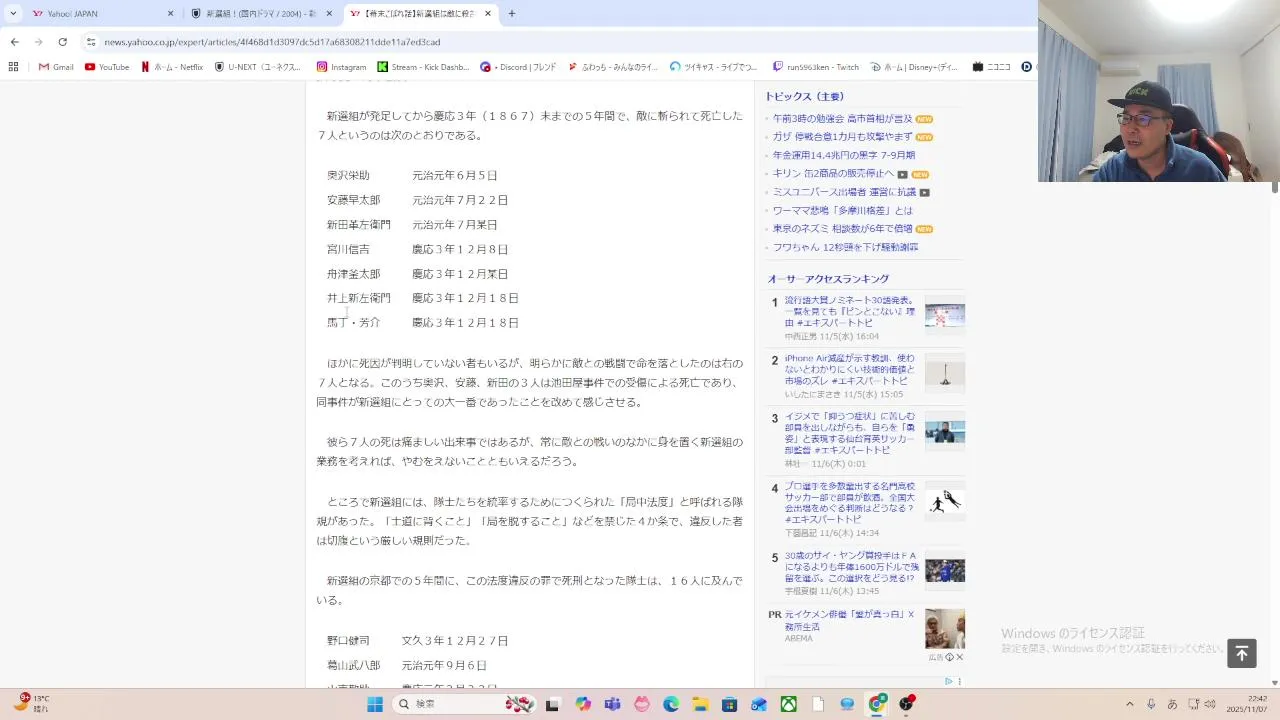The image size is (1280, 720).
Task: Open Outlook from the taskbar
Action: 759,704
